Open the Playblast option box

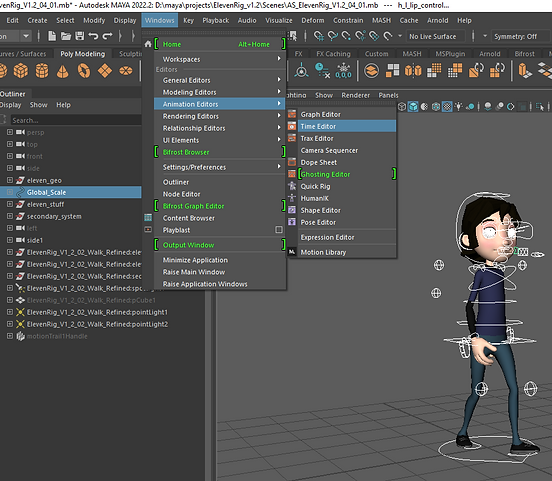tap(279, 230)
